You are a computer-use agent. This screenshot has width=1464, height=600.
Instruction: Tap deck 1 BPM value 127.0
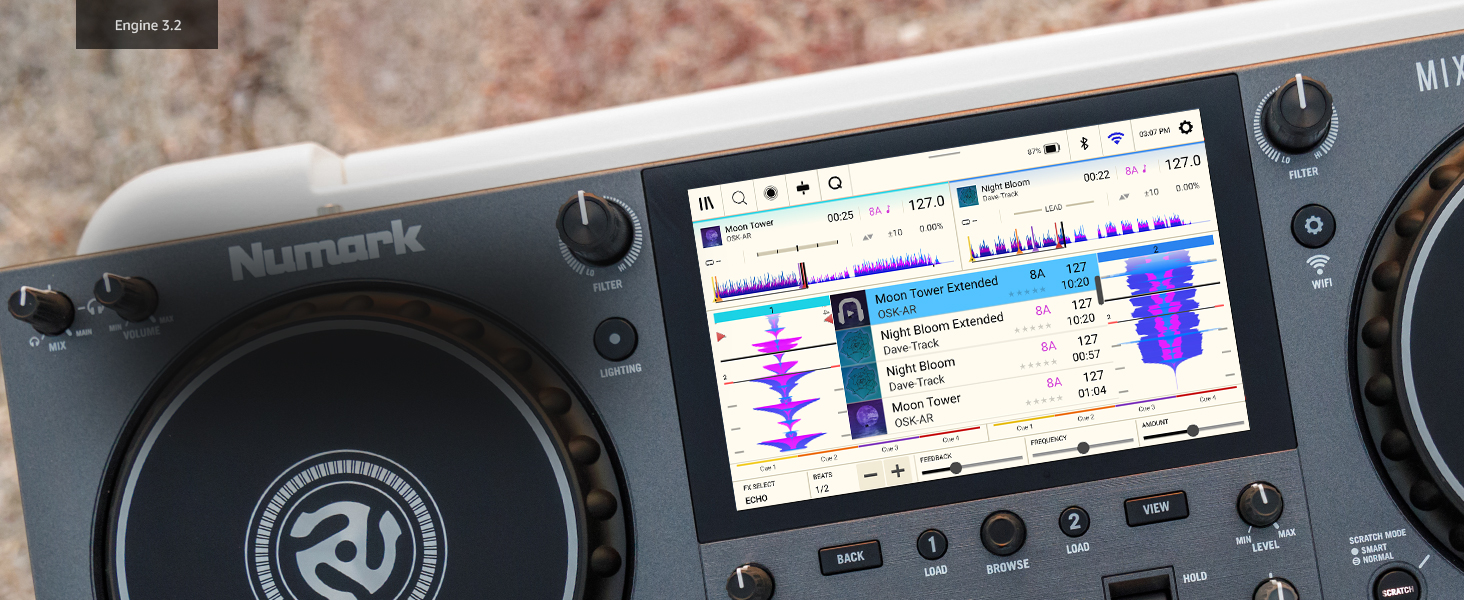(x=925, y=203)
